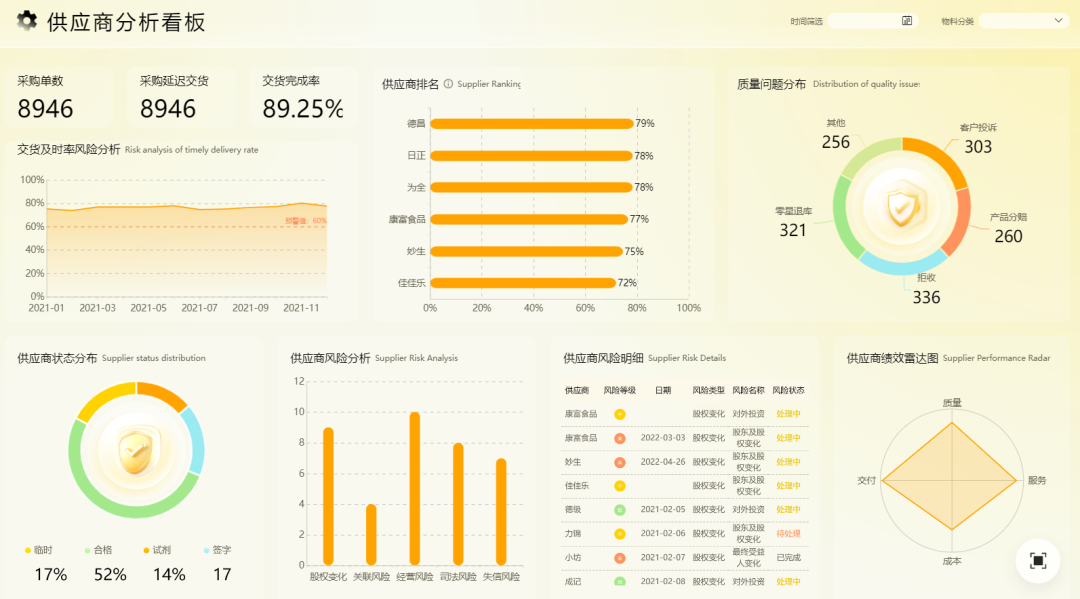The height and width of the screenshot is (599, 1080).
Task: Click the coral 产品分赔 donut segment
Action: click(x=959, y=224)
